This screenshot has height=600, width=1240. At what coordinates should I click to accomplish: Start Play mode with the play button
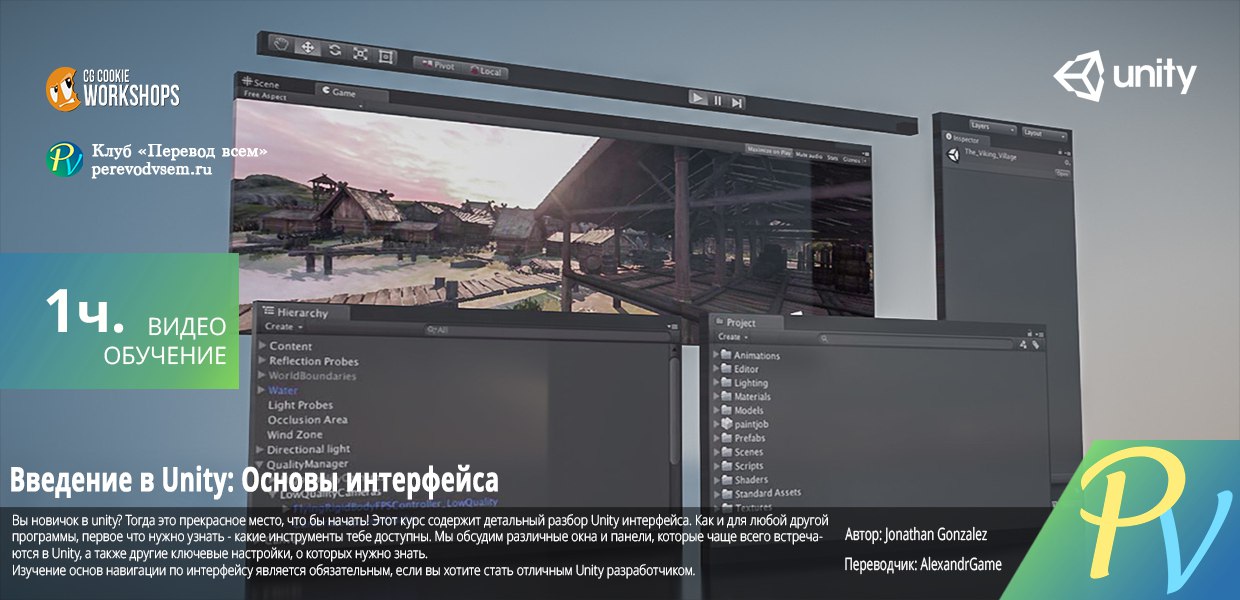click(698, 98)
